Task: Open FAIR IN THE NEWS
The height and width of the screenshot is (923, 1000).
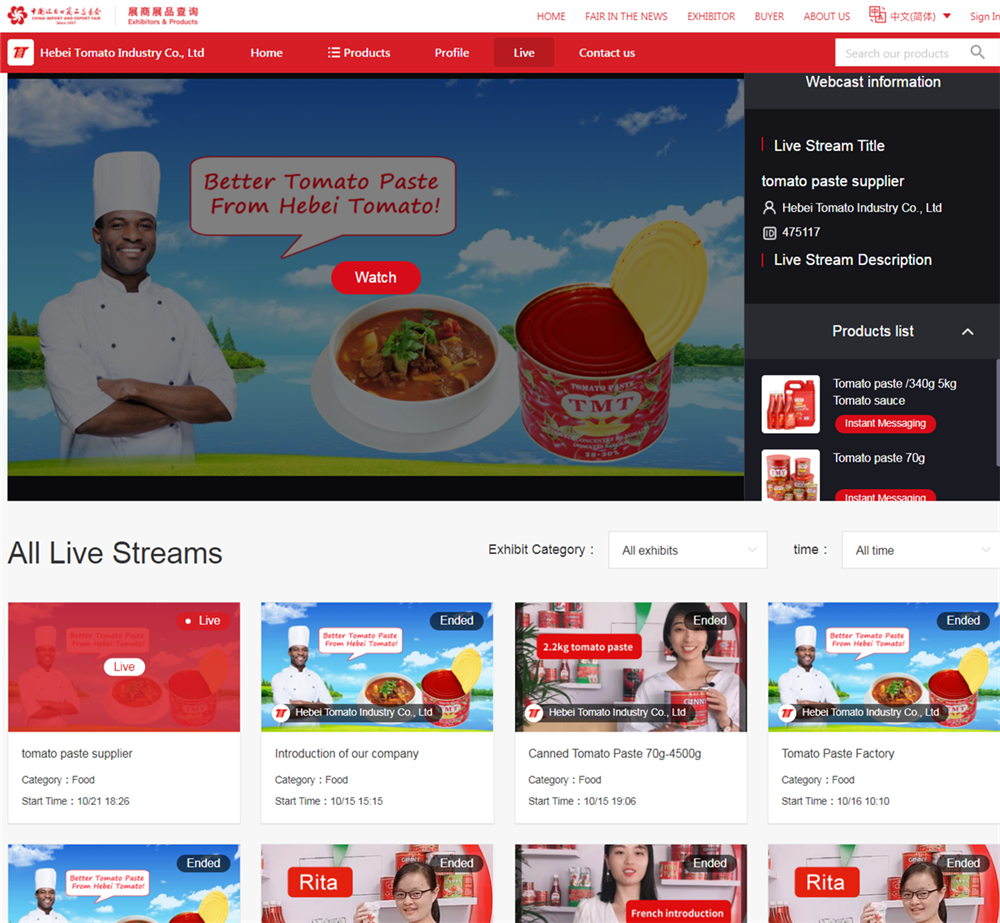Action: 626,17
